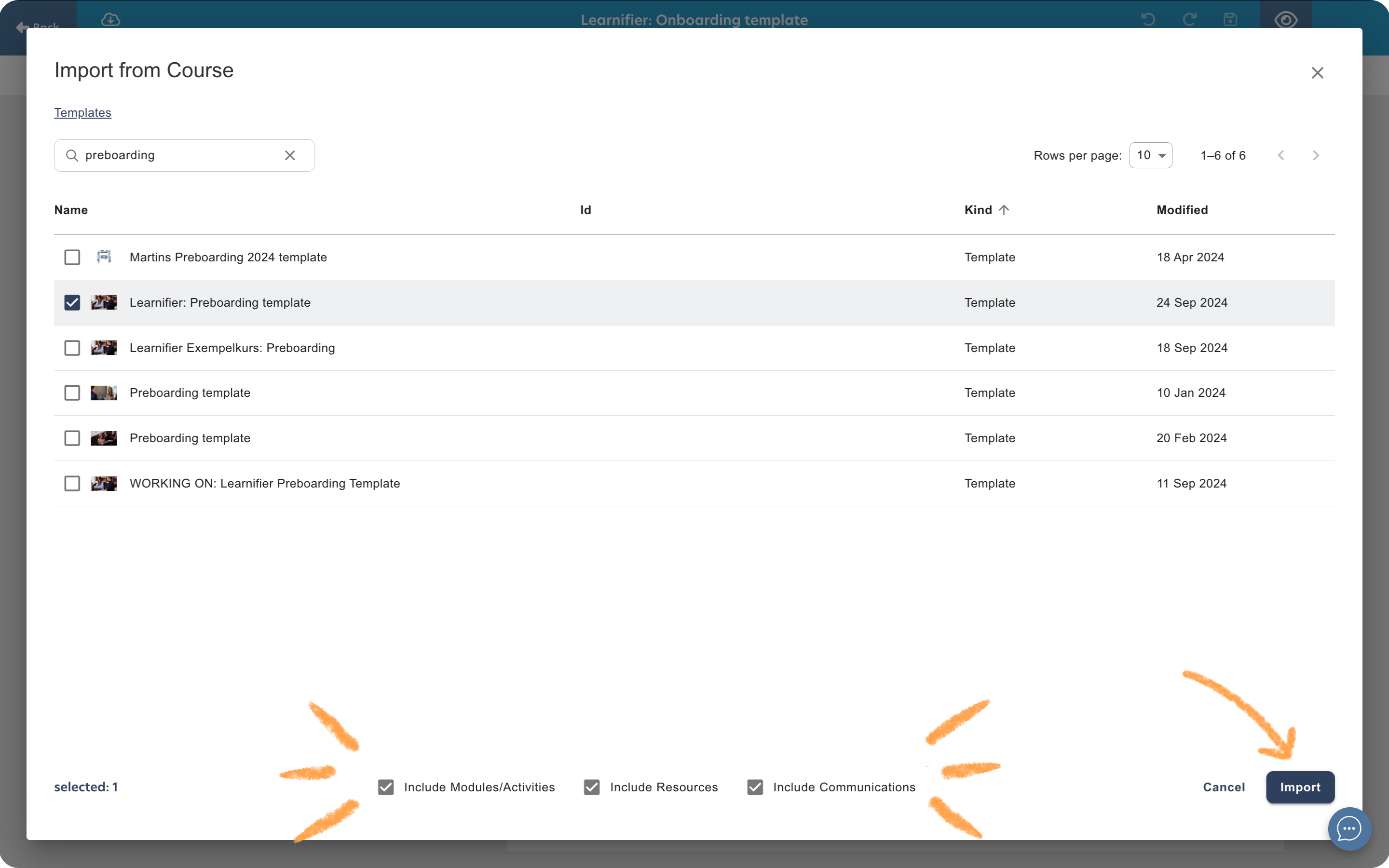The height and width of the screenshot is (868, 1389).
Task: Toggle Kind column sort arrow
Action: tap(1004, 210)
